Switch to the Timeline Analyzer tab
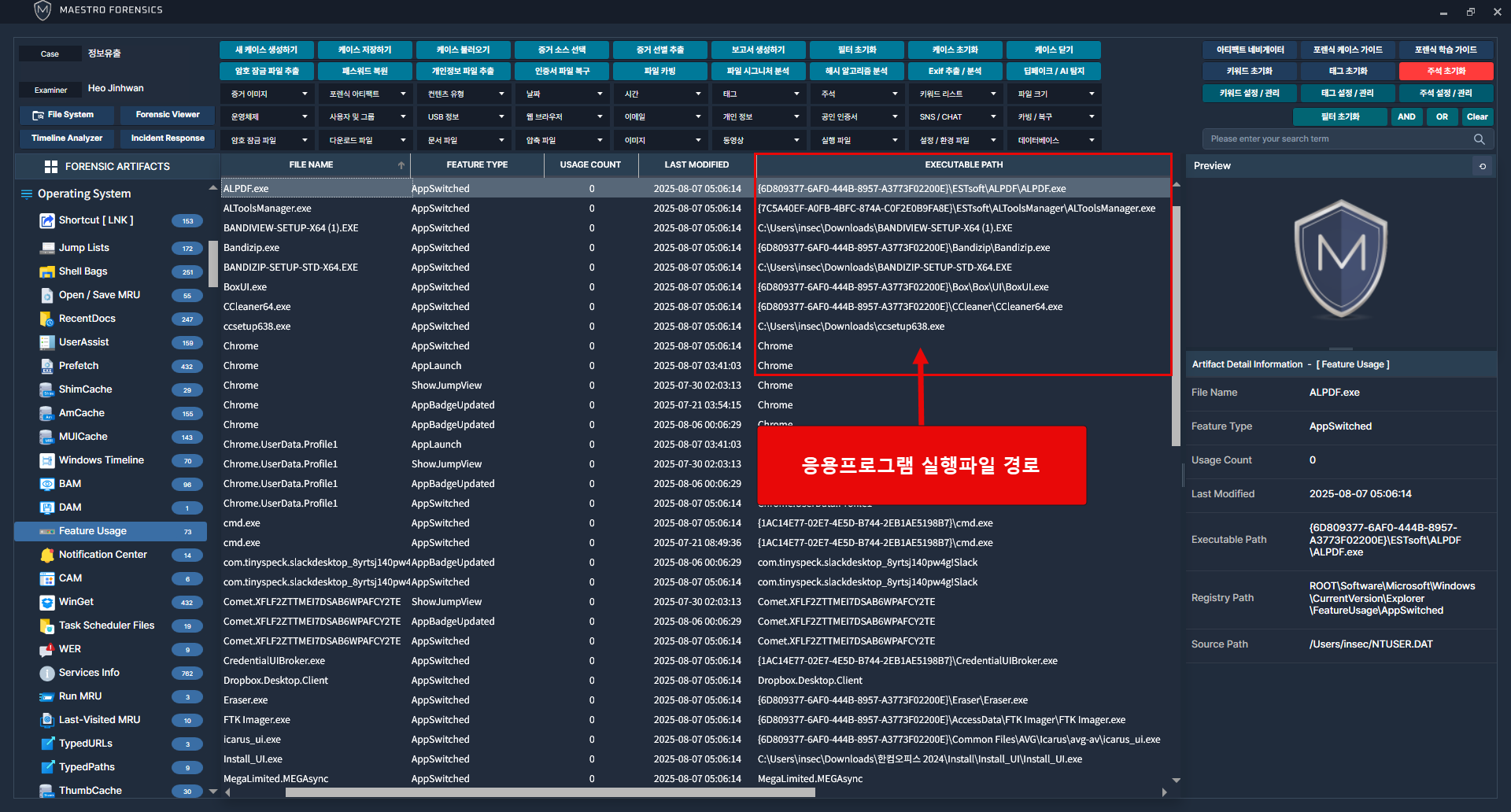 [67, 138]
